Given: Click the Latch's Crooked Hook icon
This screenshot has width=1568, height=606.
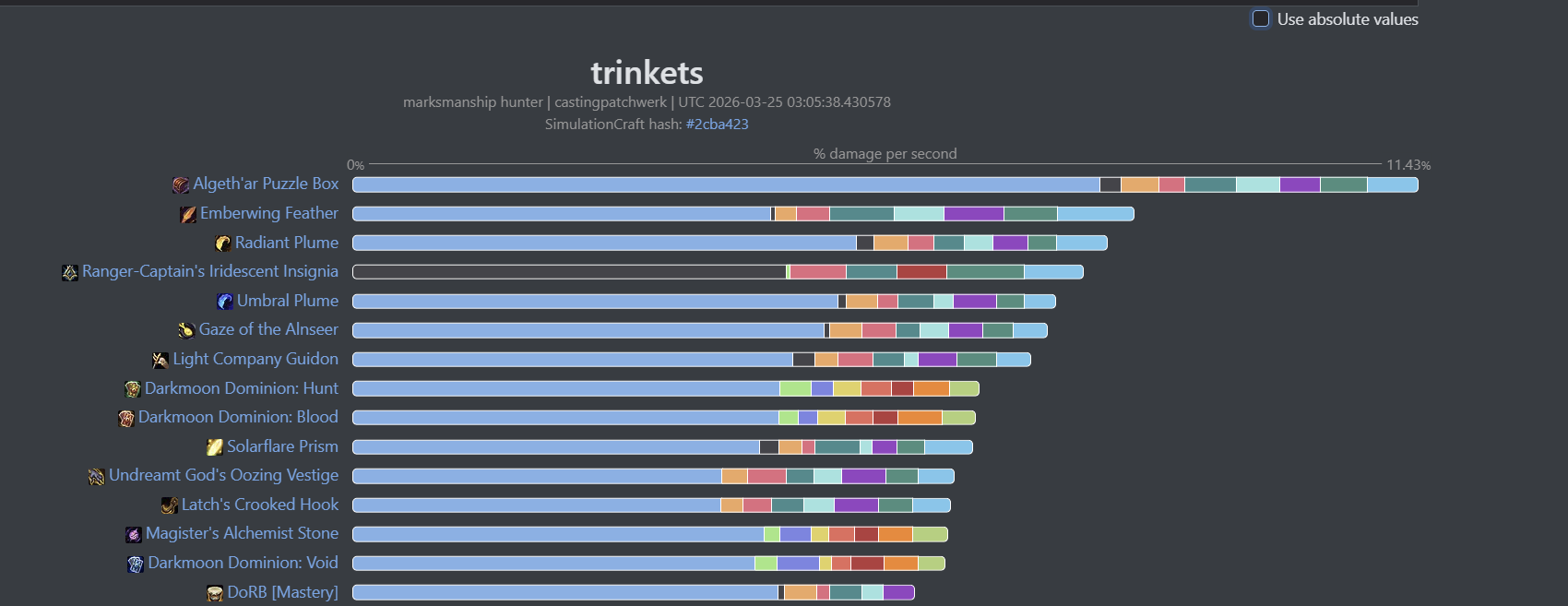Looking at the screenshot, I should (170, 505).
